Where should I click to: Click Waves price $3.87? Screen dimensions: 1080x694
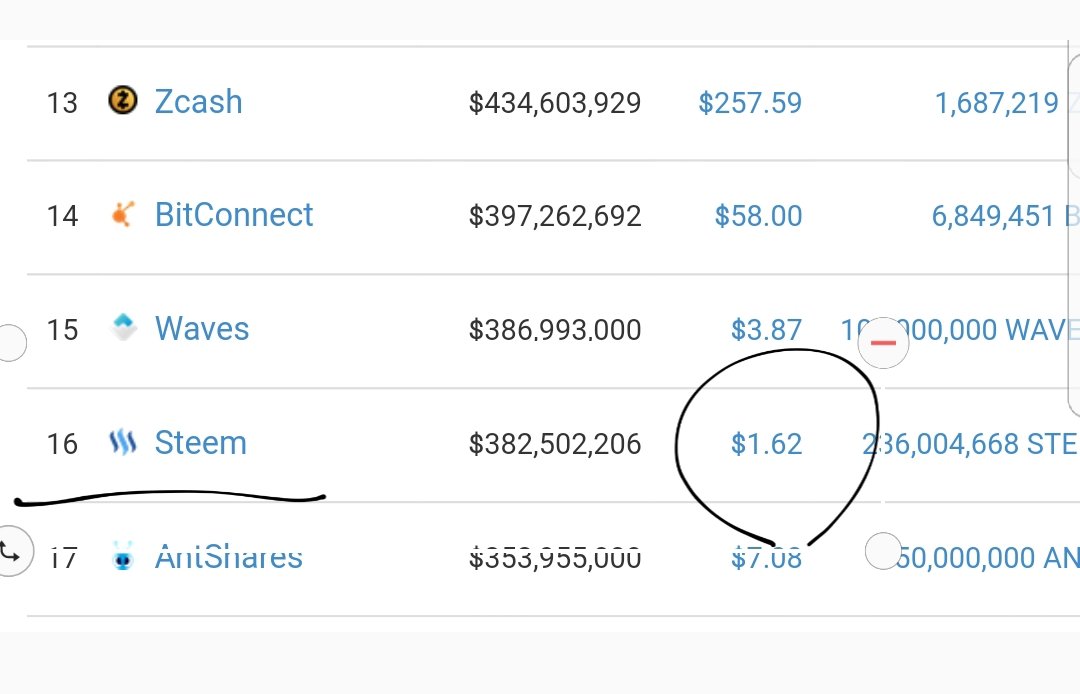pos(766,330)
